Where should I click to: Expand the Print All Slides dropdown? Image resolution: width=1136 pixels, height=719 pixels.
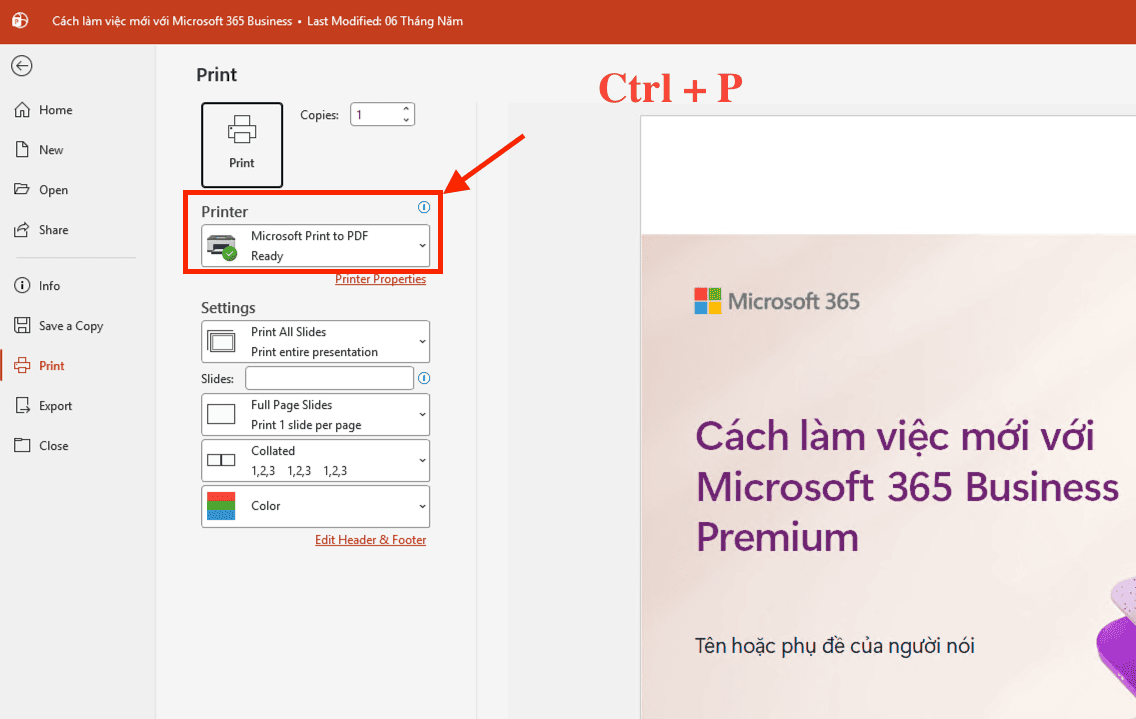(315, 341)
